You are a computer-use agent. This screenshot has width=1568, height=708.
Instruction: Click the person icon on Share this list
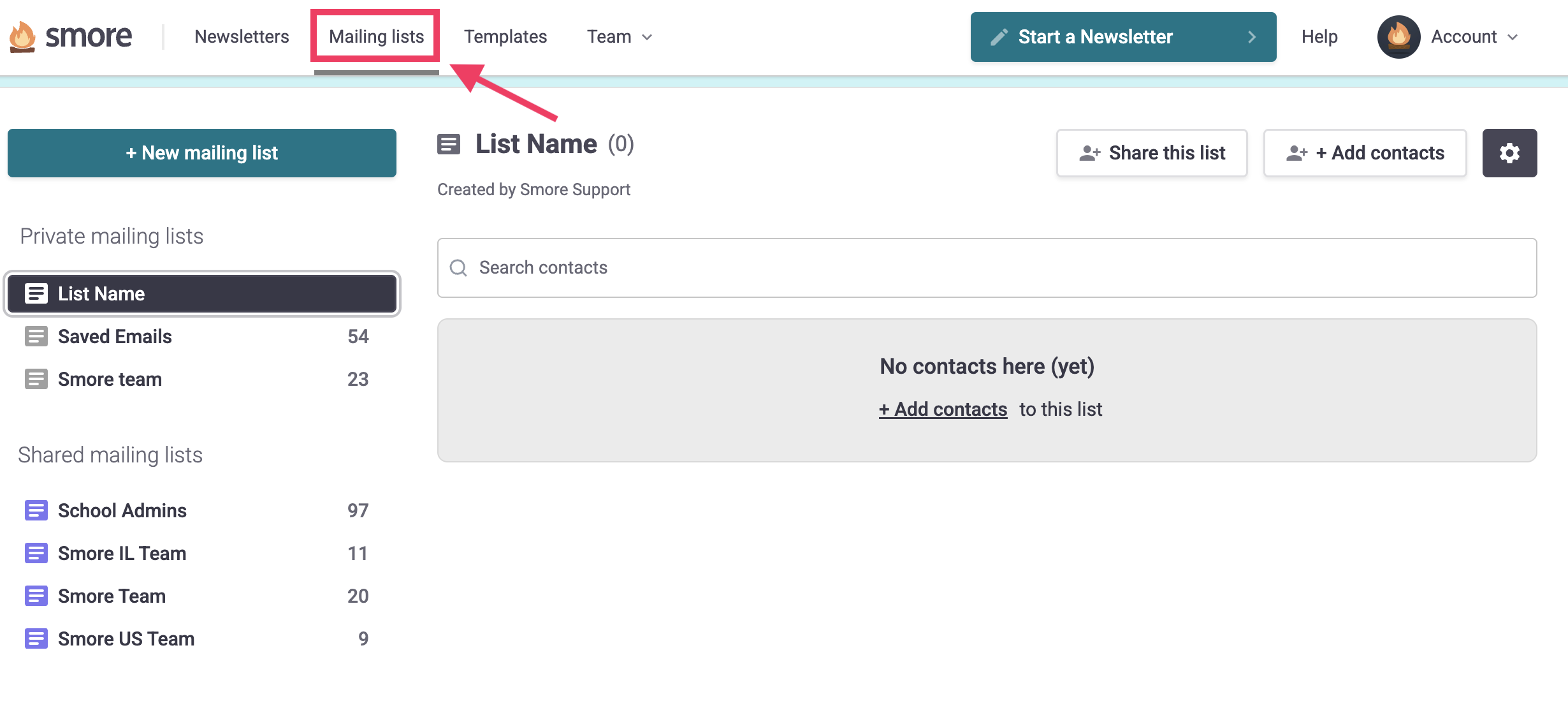point(1090,152)
